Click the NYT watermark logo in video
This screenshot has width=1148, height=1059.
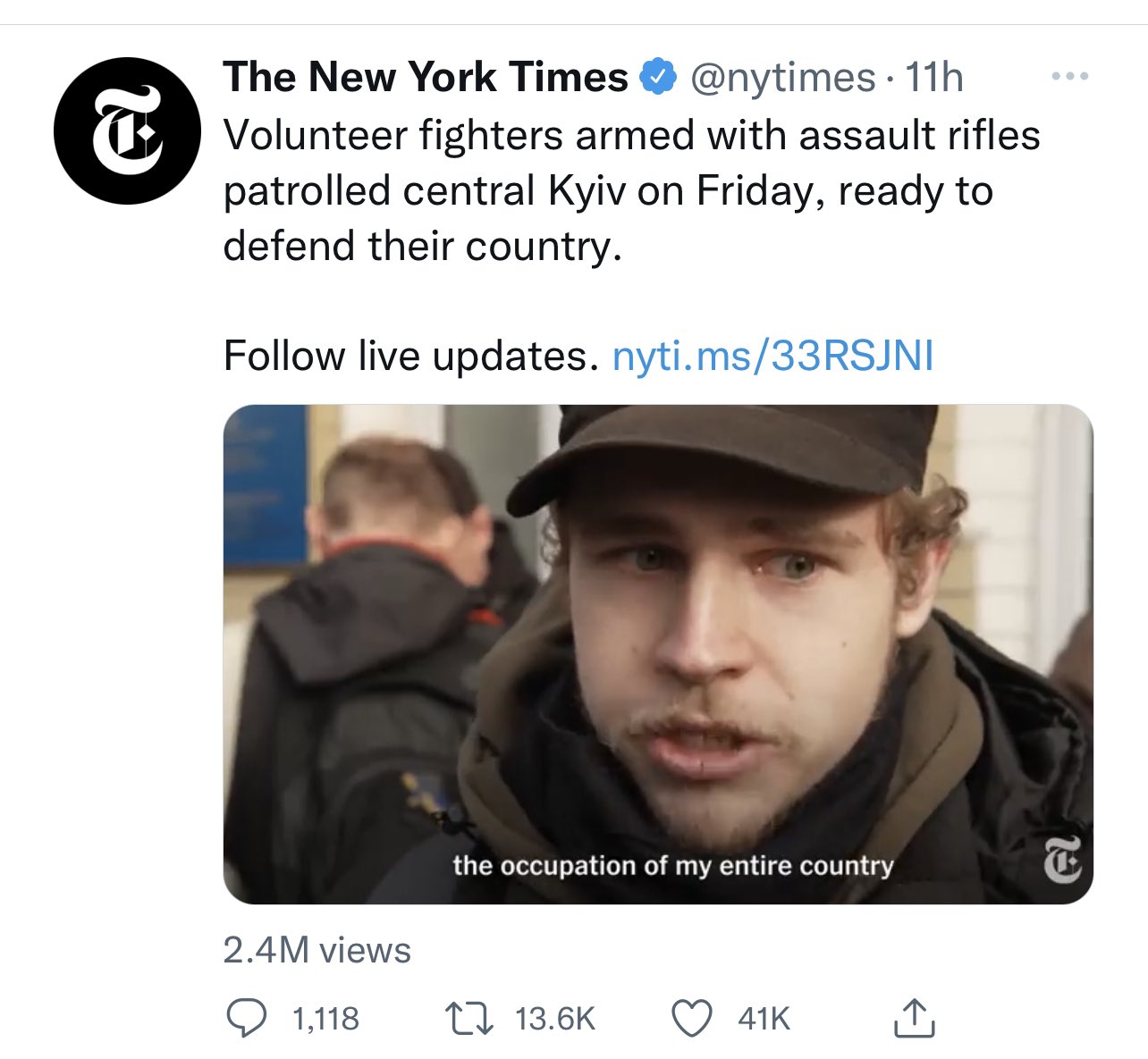point(1061,861)
